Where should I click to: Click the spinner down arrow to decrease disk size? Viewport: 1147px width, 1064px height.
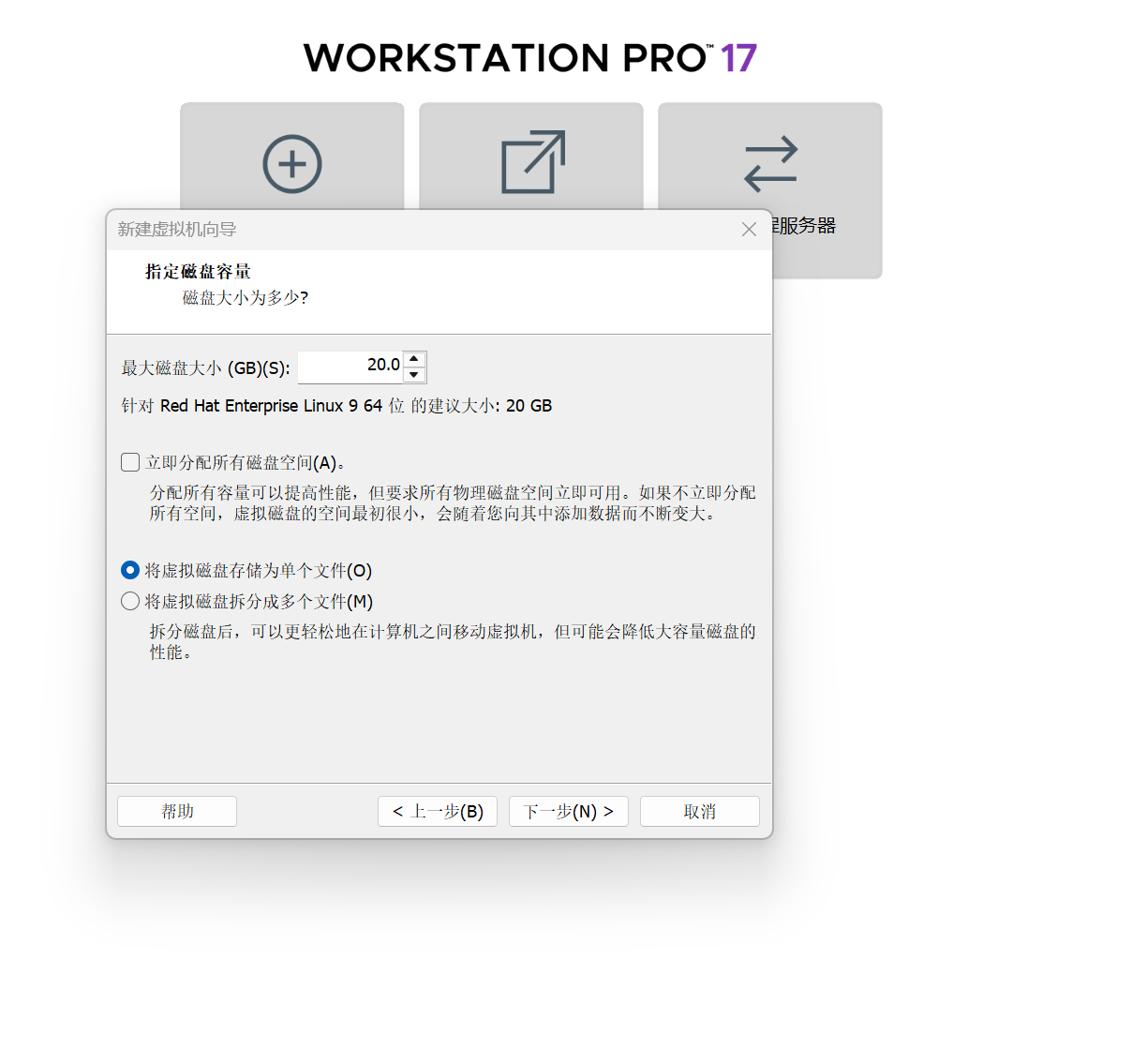click(415, 374)
